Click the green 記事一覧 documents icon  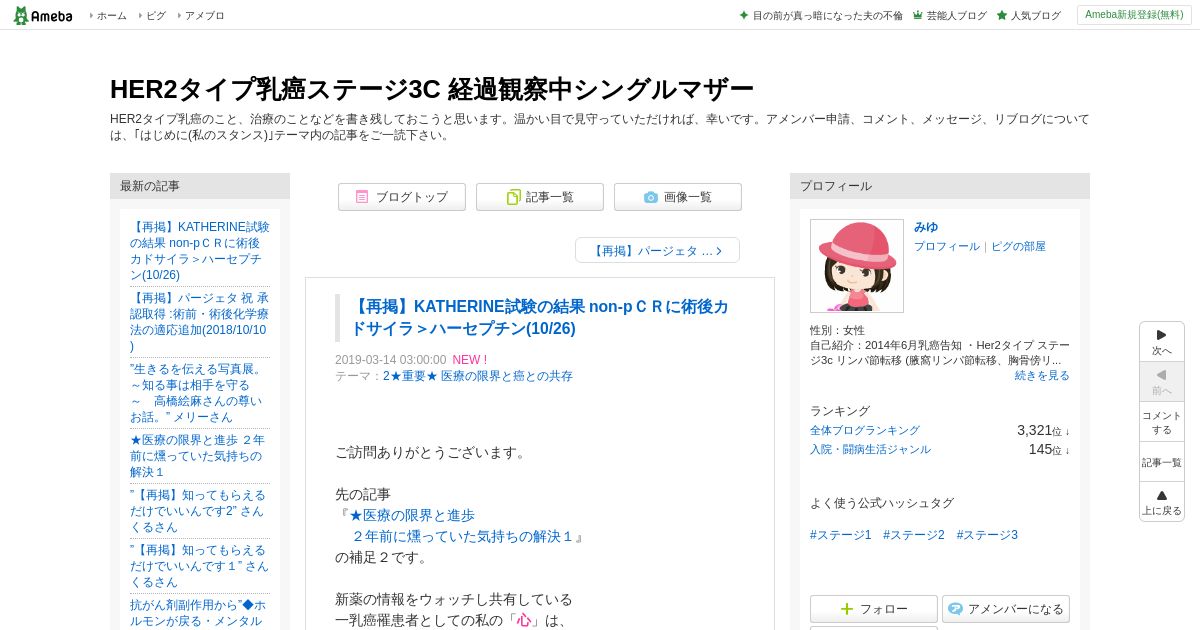coord(513,197)
